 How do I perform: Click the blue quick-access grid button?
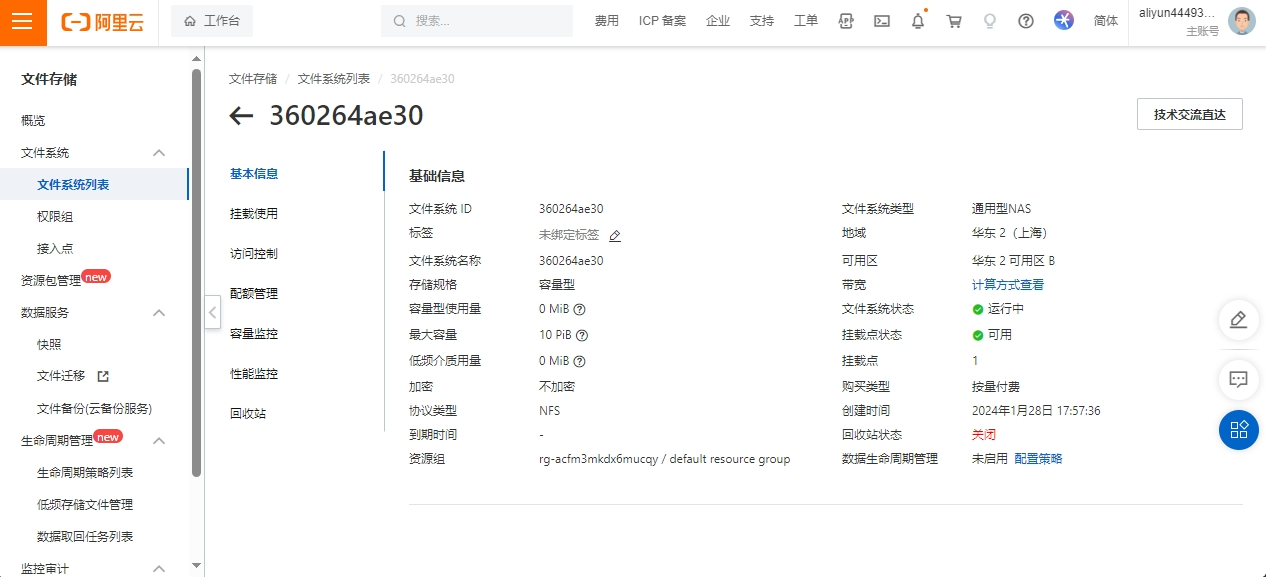pos(1238,430)
